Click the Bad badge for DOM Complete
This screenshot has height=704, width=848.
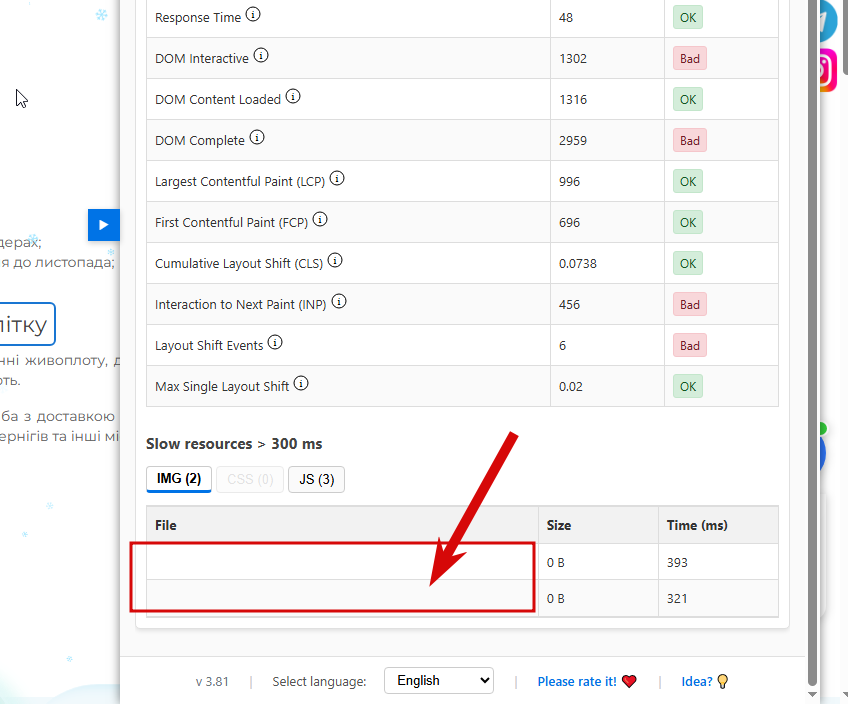click(x=690, y=141)
